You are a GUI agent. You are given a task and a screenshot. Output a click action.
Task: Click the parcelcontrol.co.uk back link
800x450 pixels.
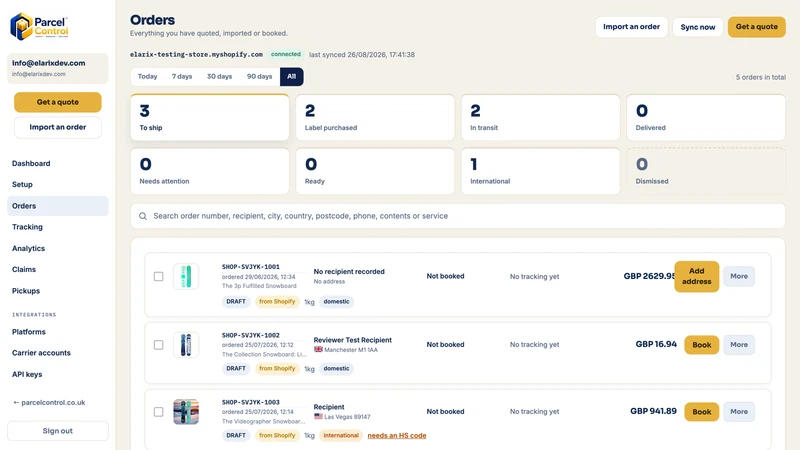click(49, 403)
